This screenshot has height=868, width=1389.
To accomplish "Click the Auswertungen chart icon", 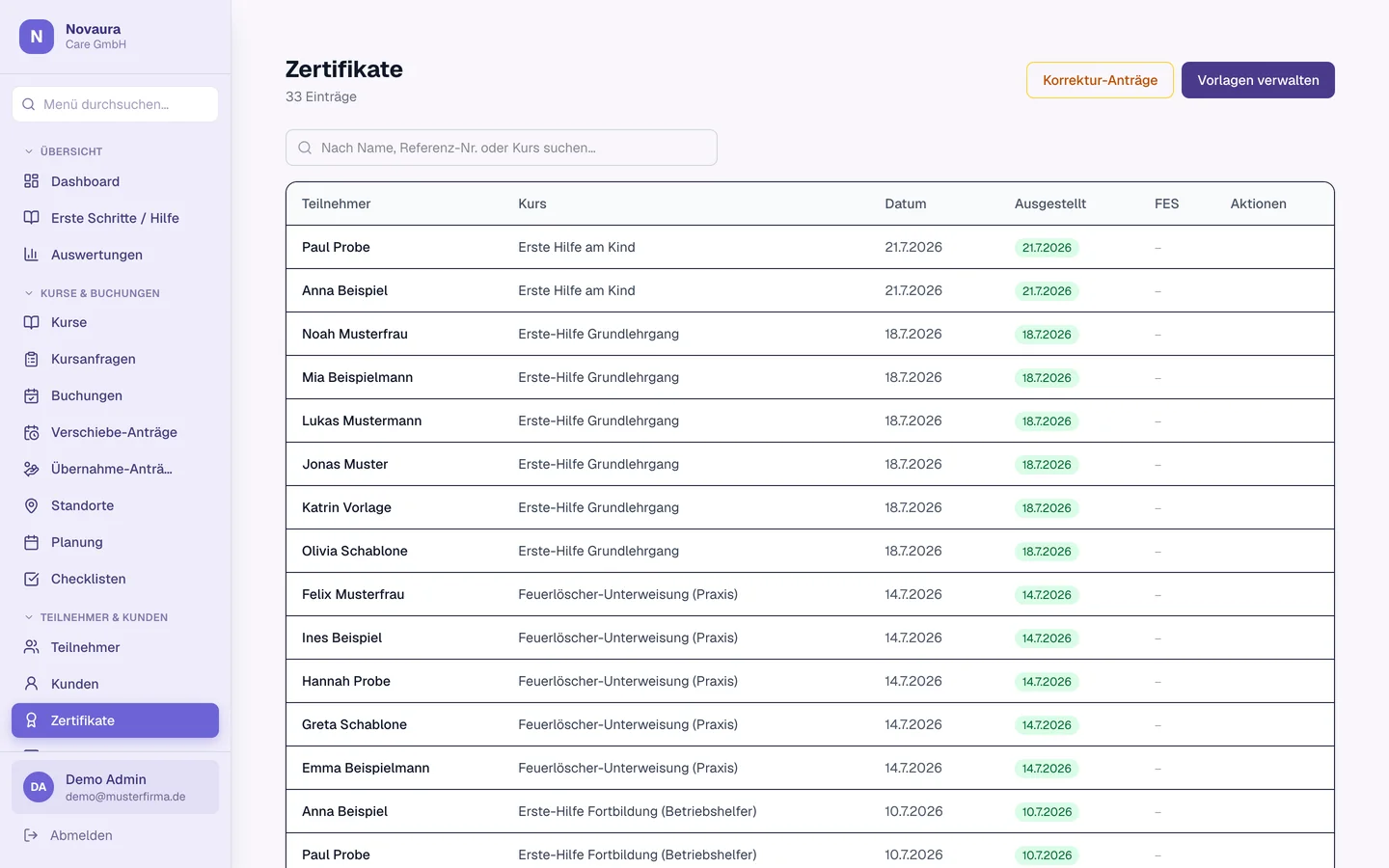I will pos(31,255).
